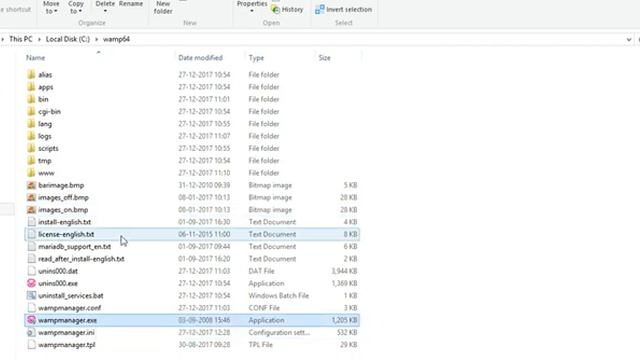Click the barimage.bmp bitmap icon
Viewport: 640px width, 360px height.
(31, 185)
